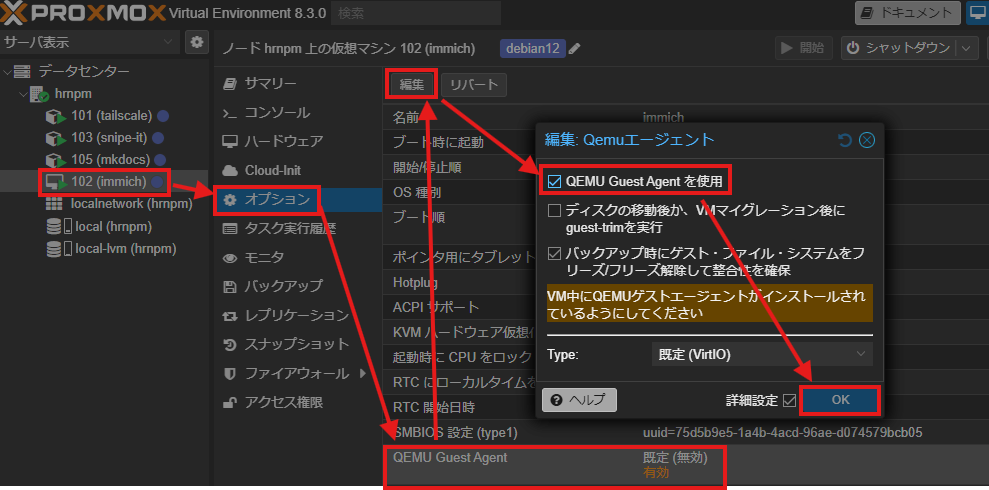This screenshot has width=989, height=490.
Task: Click the シャットダウン button
Action: click(x=899, y=49)
